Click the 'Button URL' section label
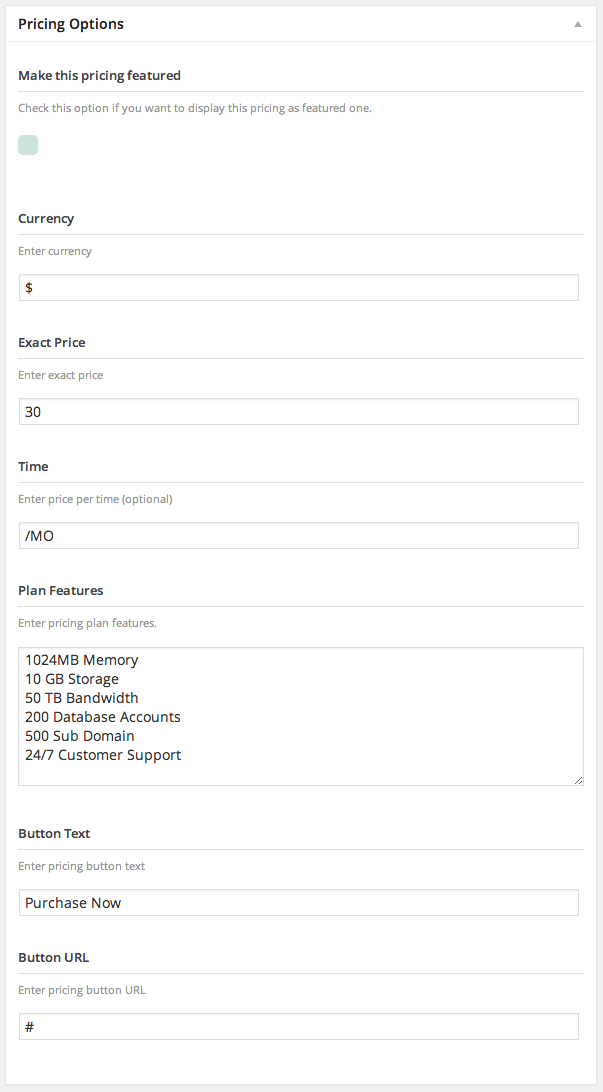 point(54,957)
